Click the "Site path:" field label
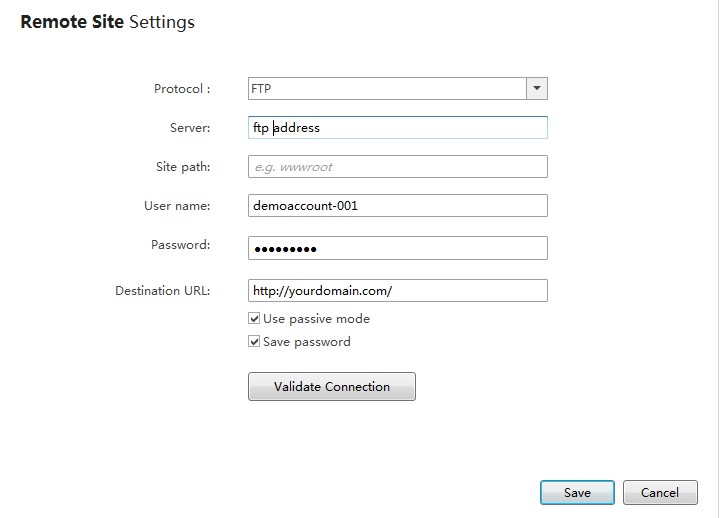This screenshot has height=518, width=719. (x=183, y=166)
